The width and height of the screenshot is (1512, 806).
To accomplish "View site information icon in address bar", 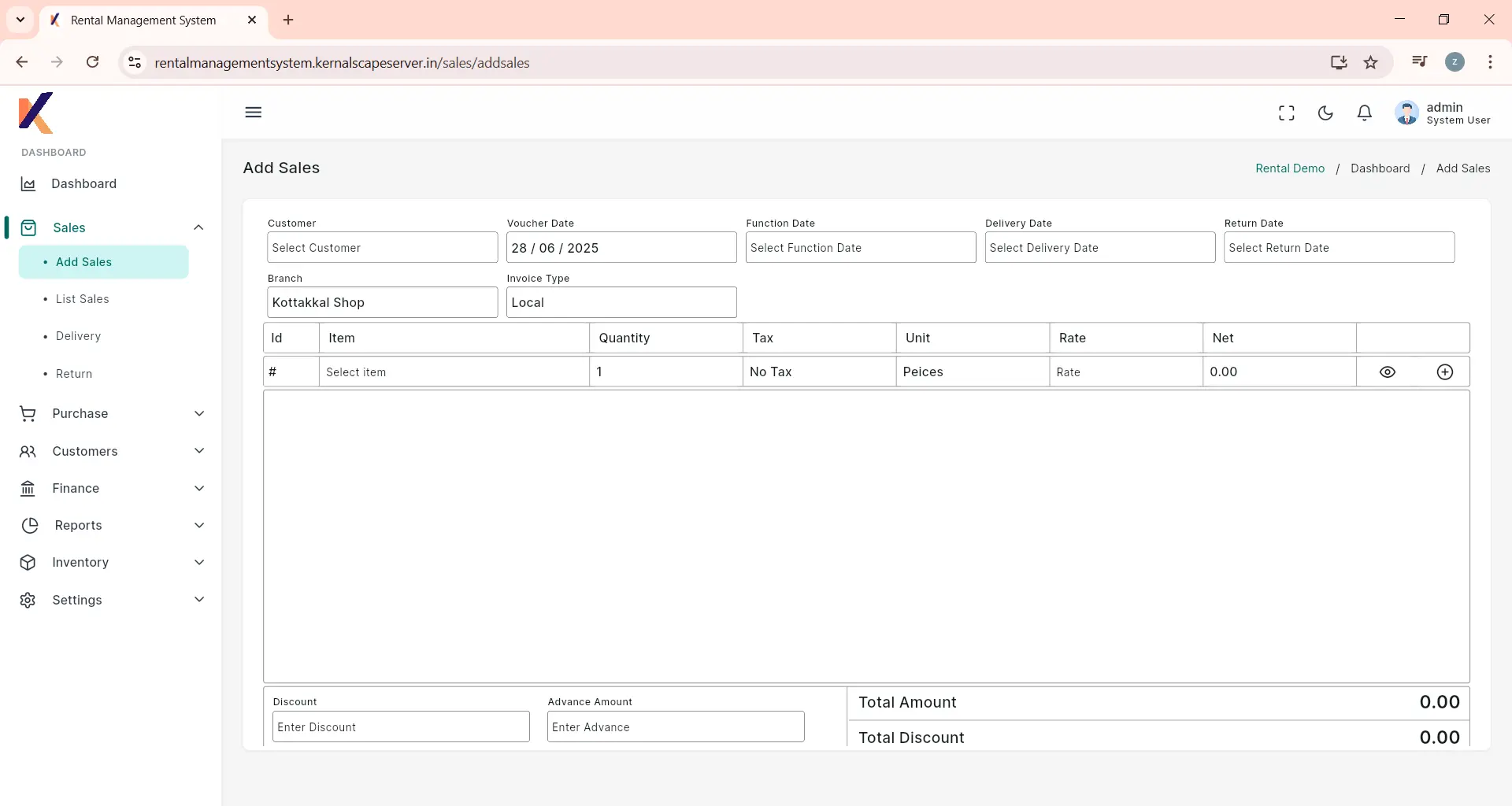I will pos(135,62).
